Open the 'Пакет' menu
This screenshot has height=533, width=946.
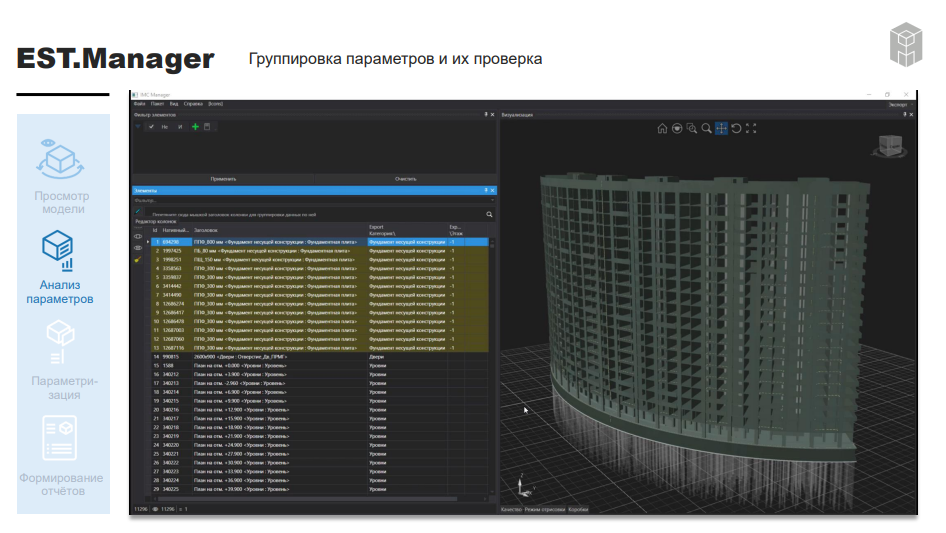pyautogui.click(x=157, y=104)
